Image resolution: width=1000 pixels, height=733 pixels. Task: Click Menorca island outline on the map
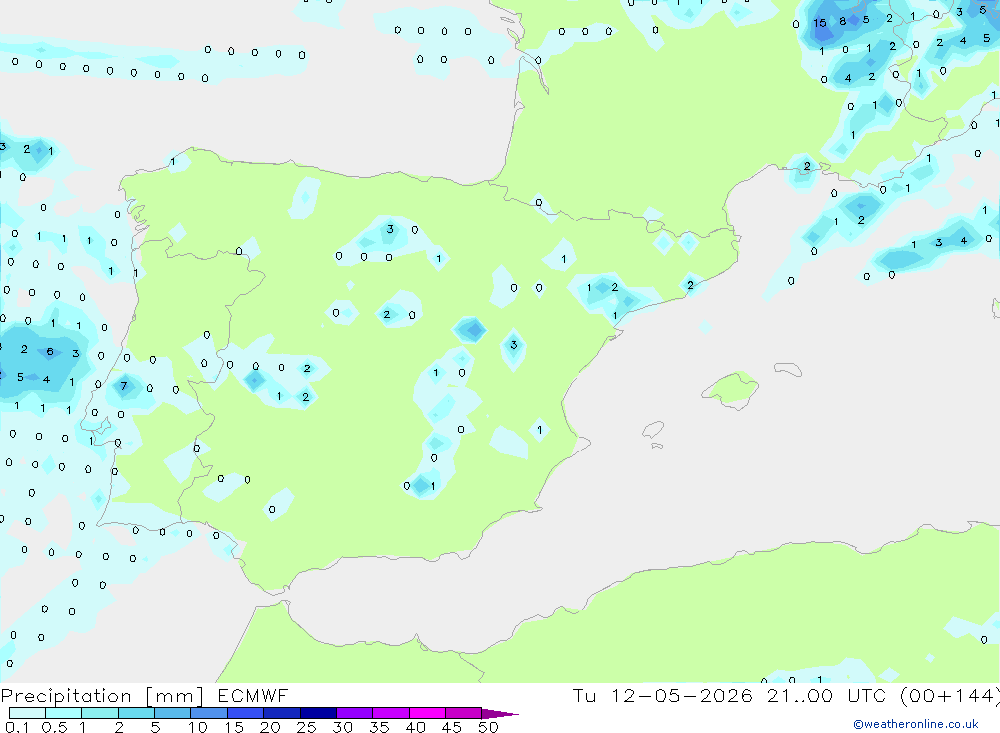pos(788,369)
